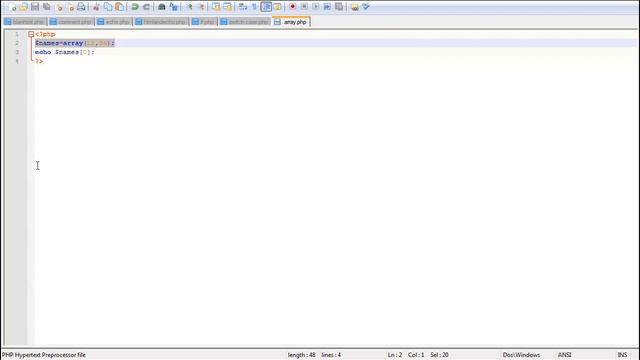Open the user defined language icon
Screen dimensions: 640x360
pyautogui.click(x=277, y=7)
